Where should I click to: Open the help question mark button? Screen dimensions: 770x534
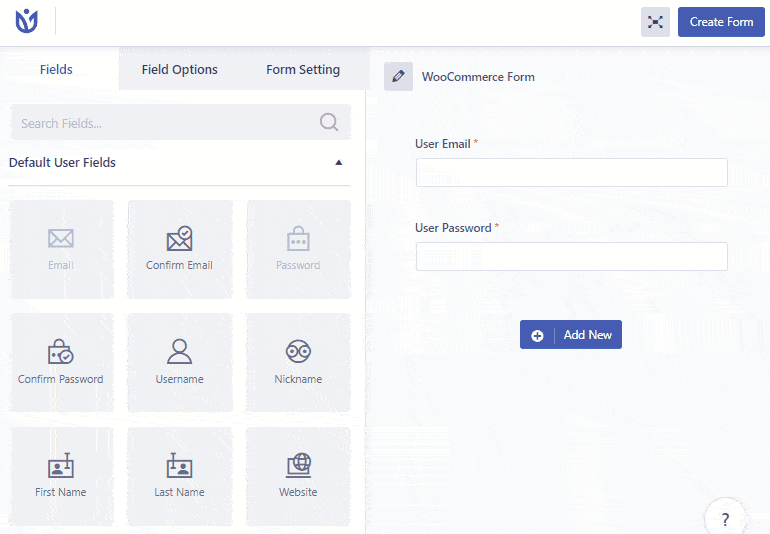click(725, 518)
